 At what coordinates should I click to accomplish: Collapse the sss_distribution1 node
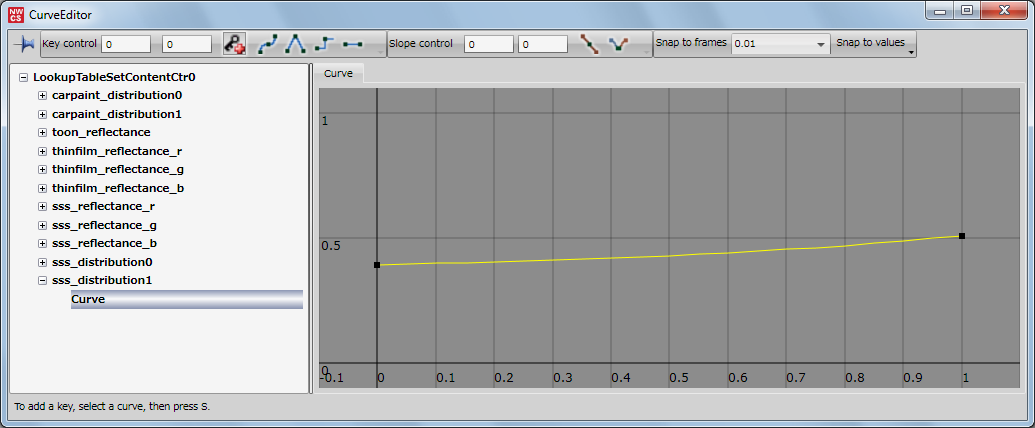click(x=42, y=280)
